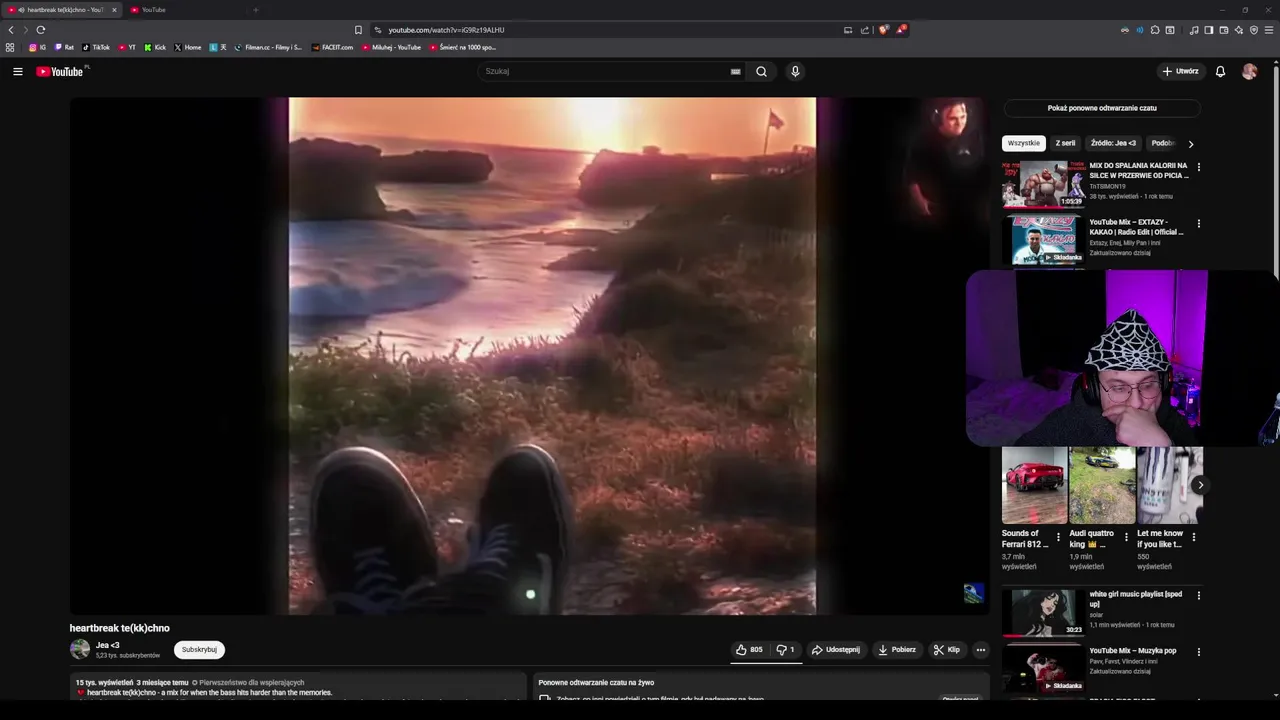Toggle the browser sidebar panel icon
Viewport: 1280px width, 720px height.
point(1208,30)
